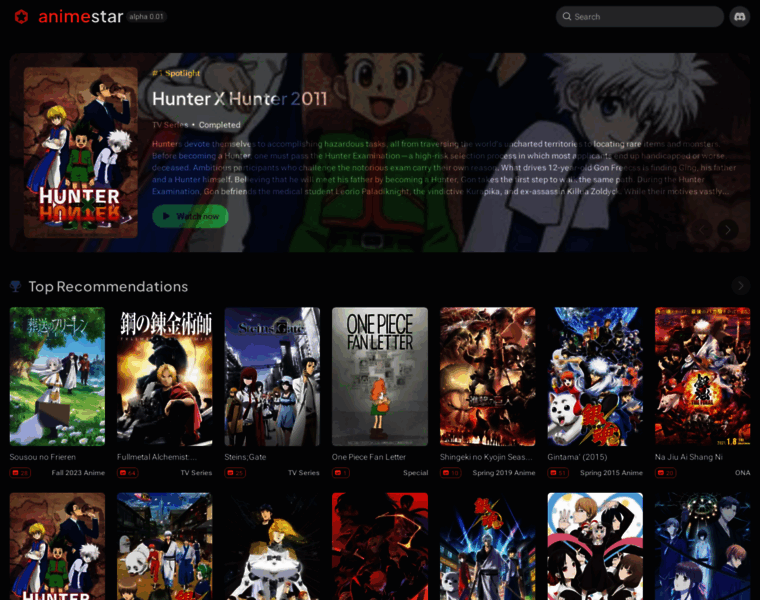Click episode count badge under Gintama' (2015)

558,473
